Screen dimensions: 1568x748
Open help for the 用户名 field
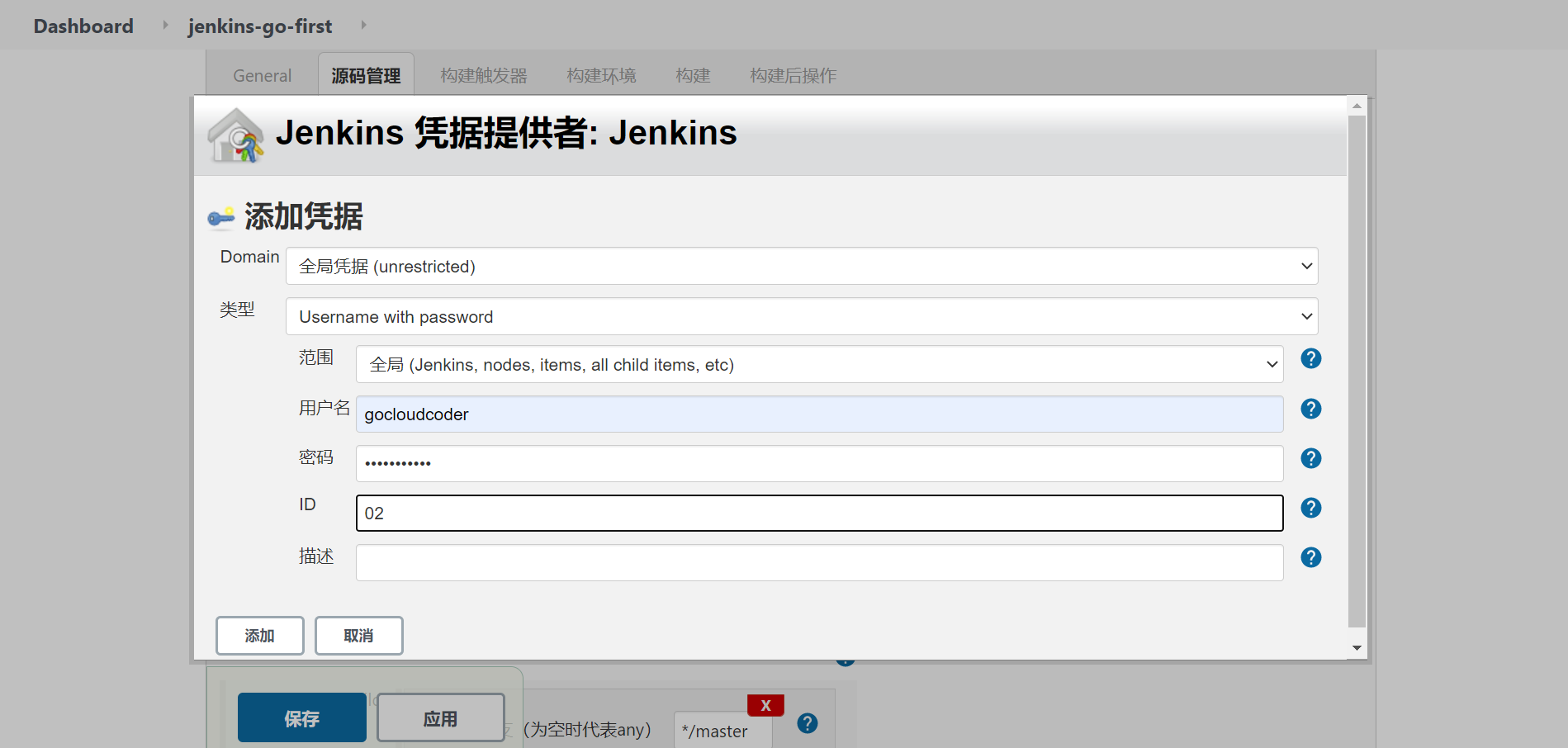pyautogui.click(x=1310, y=409)
